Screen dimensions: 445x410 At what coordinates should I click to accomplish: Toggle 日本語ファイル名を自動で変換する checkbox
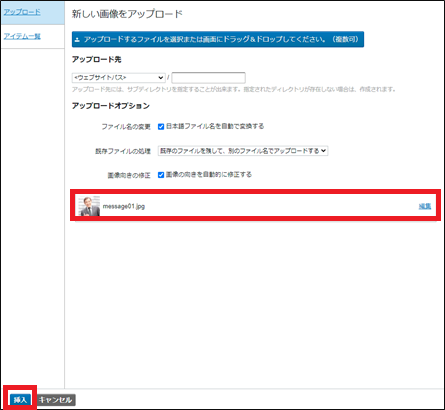point(161,127)
